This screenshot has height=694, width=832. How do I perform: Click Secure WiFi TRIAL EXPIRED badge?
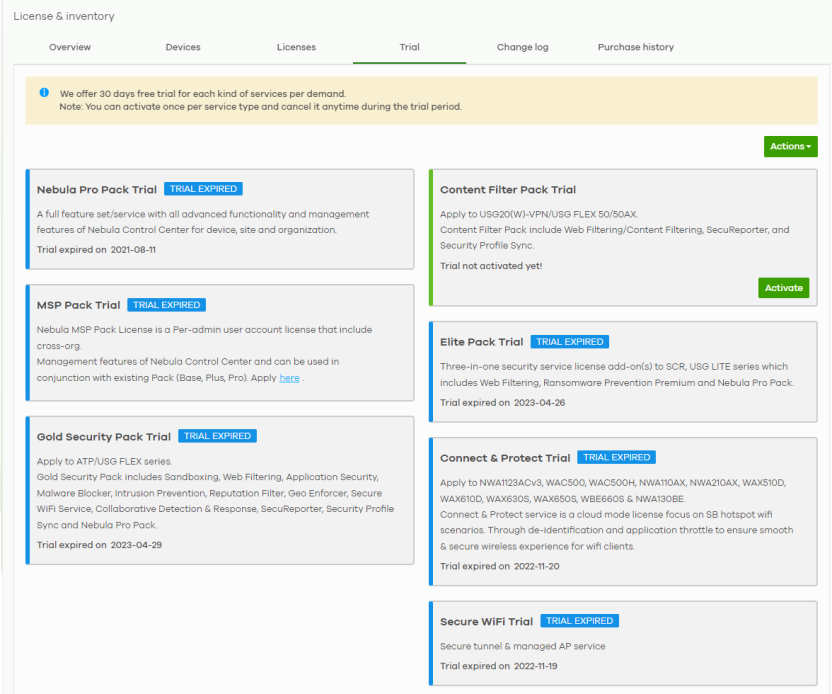coord(579,621)
